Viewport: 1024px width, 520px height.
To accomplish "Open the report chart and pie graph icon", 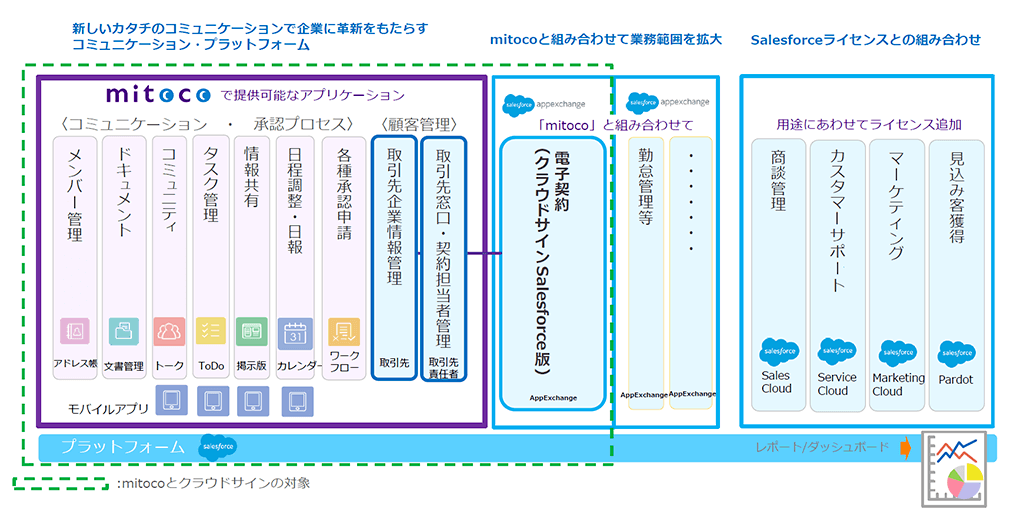I will pyautogui.click(x=956, y=470).
